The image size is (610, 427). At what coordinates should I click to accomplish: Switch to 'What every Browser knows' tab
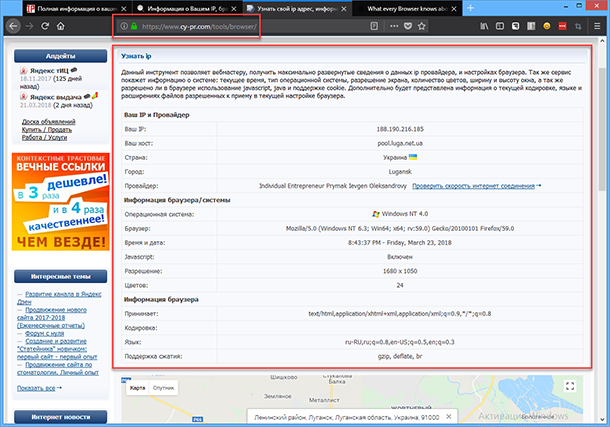pos(408,9)
